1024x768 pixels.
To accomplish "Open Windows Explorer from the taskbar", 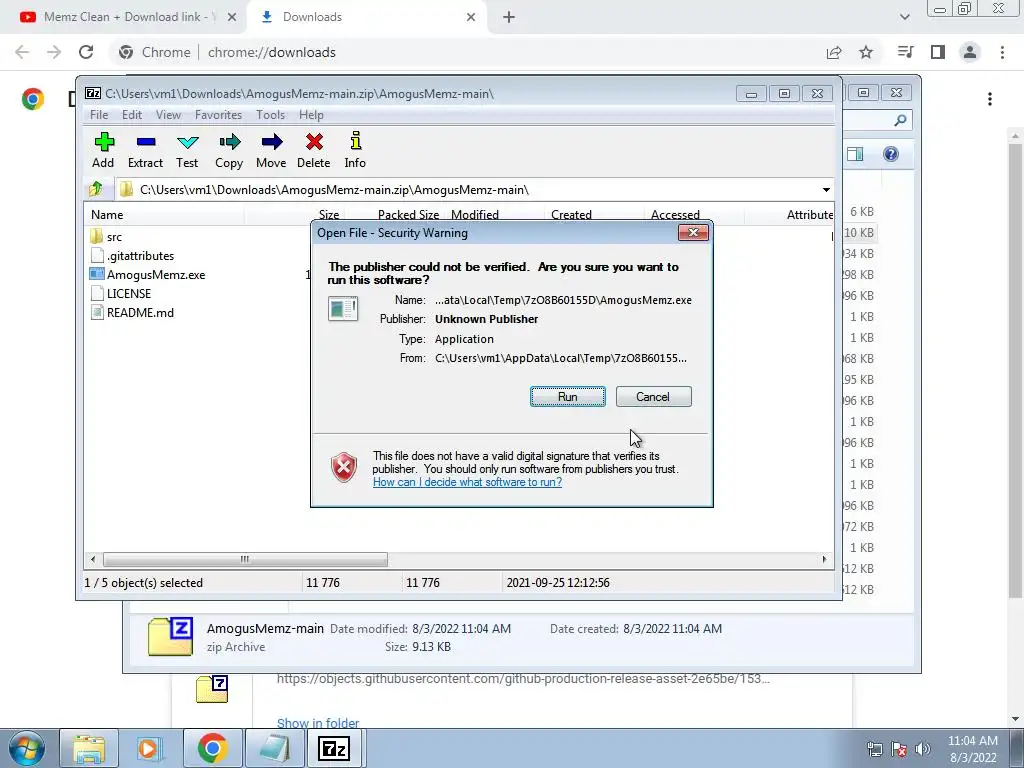I will [x=89, y=749].
